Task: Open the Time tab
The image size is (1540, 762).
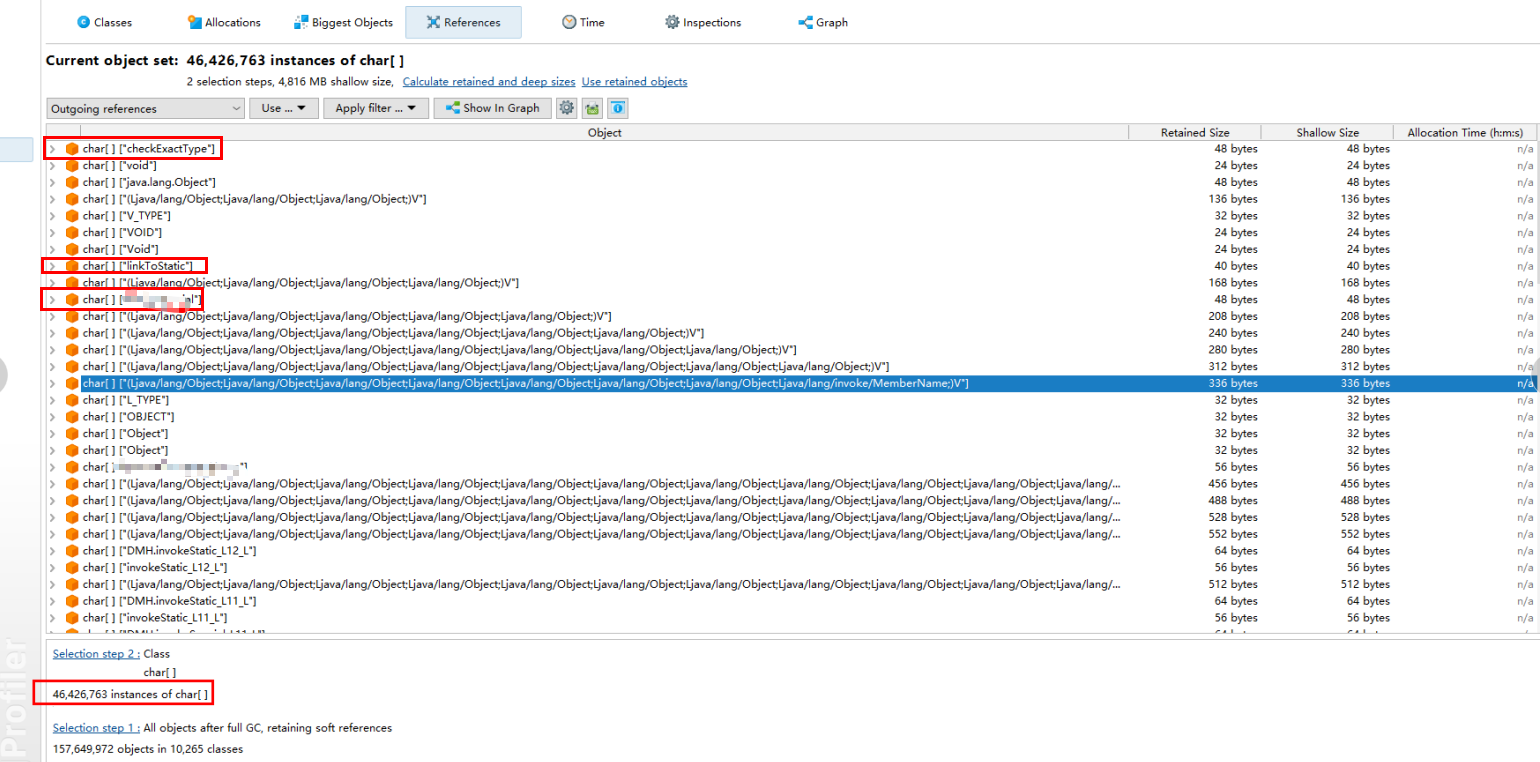Action: point(583,22)
